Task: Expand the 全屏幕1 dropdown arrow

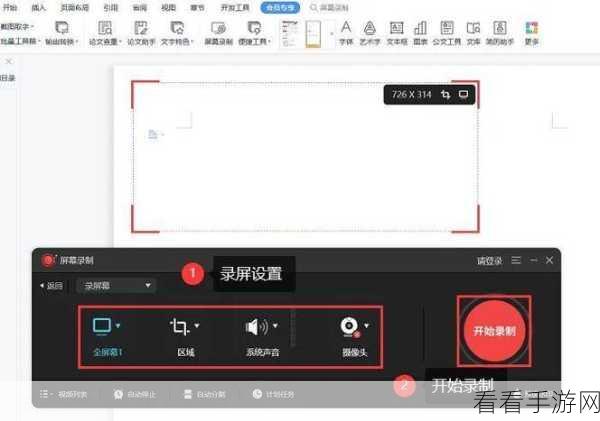Action: point(118,326)
